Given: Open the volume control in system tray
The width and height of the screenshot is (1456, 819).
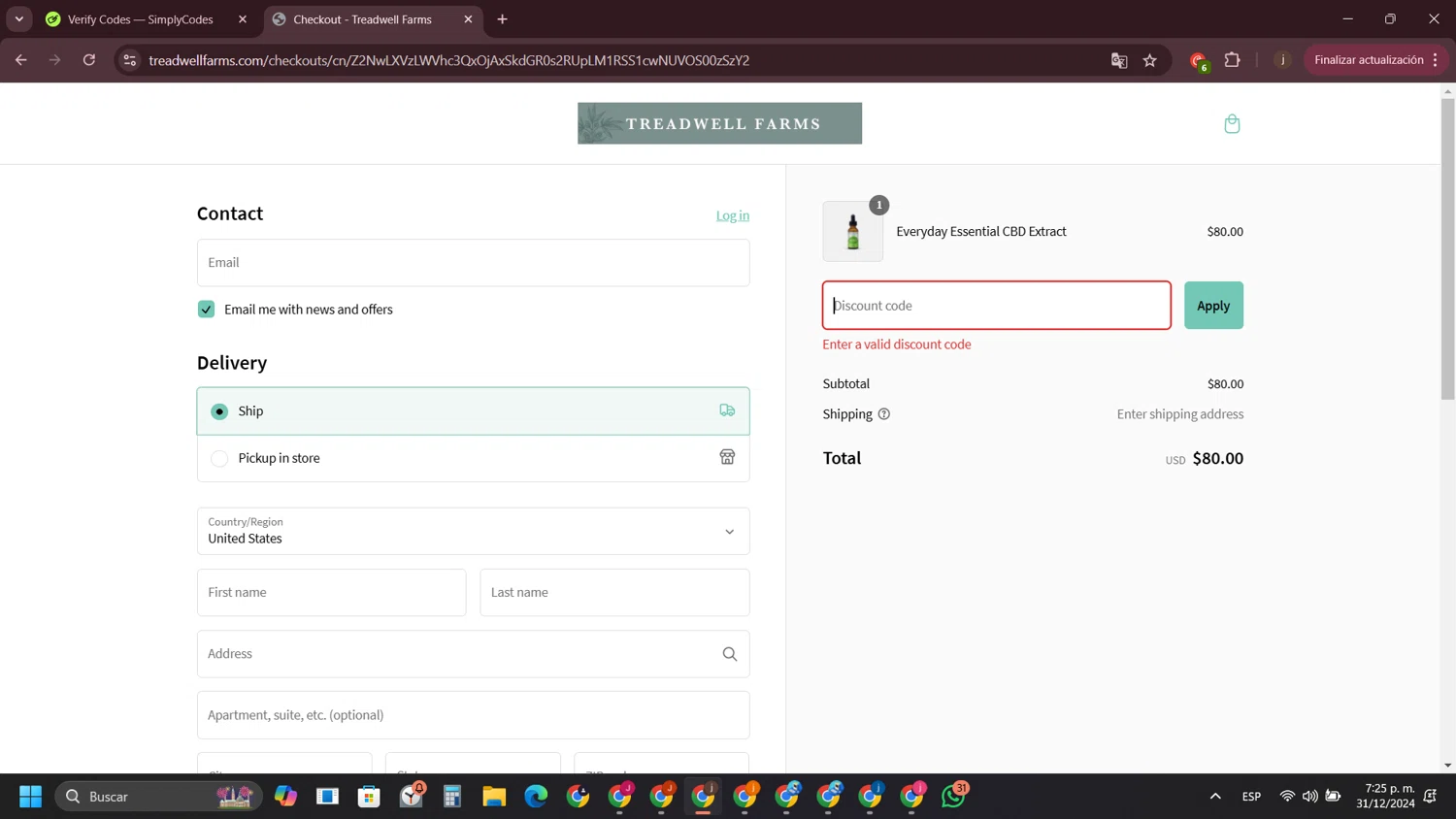Looking at the screenshot, I should pos(1310,797).
